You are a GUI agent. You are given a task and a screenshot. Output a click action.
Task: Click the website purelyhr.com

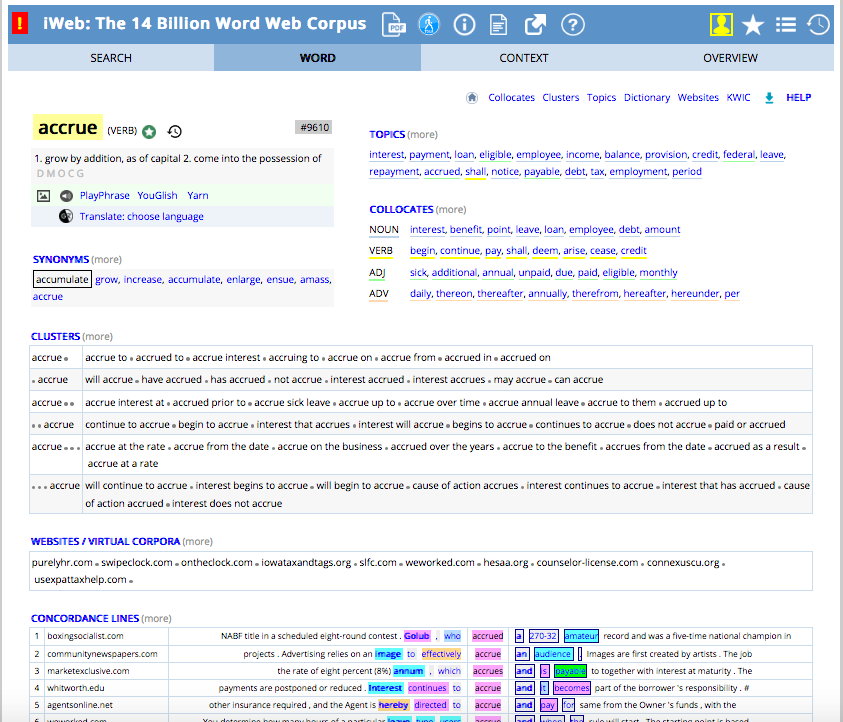62,562
